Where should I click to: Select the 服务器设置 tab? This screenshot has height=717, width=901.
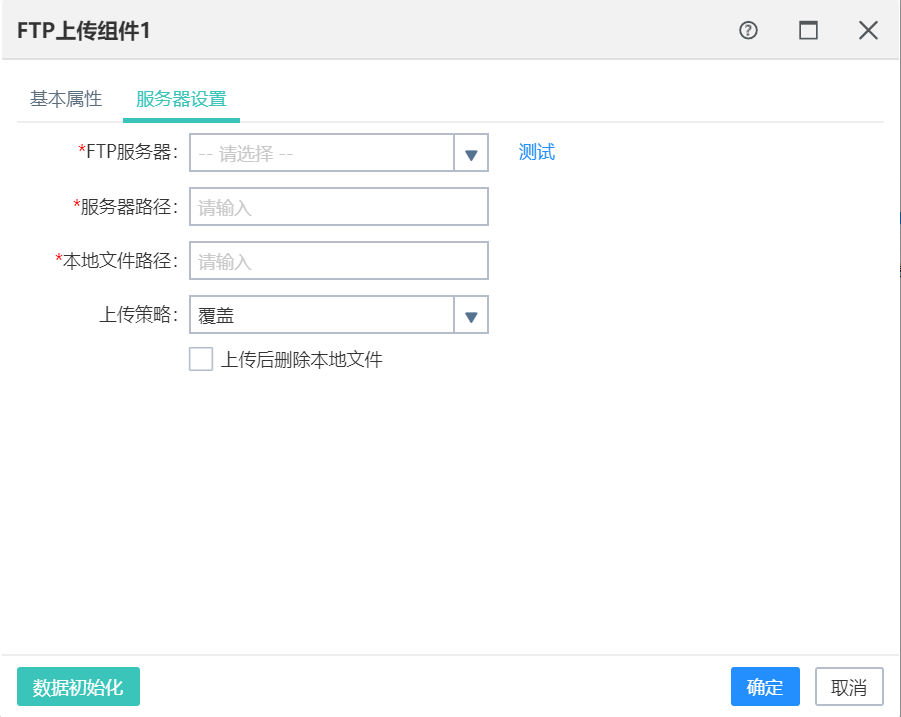pyautogui.click(x=181, y=99)
